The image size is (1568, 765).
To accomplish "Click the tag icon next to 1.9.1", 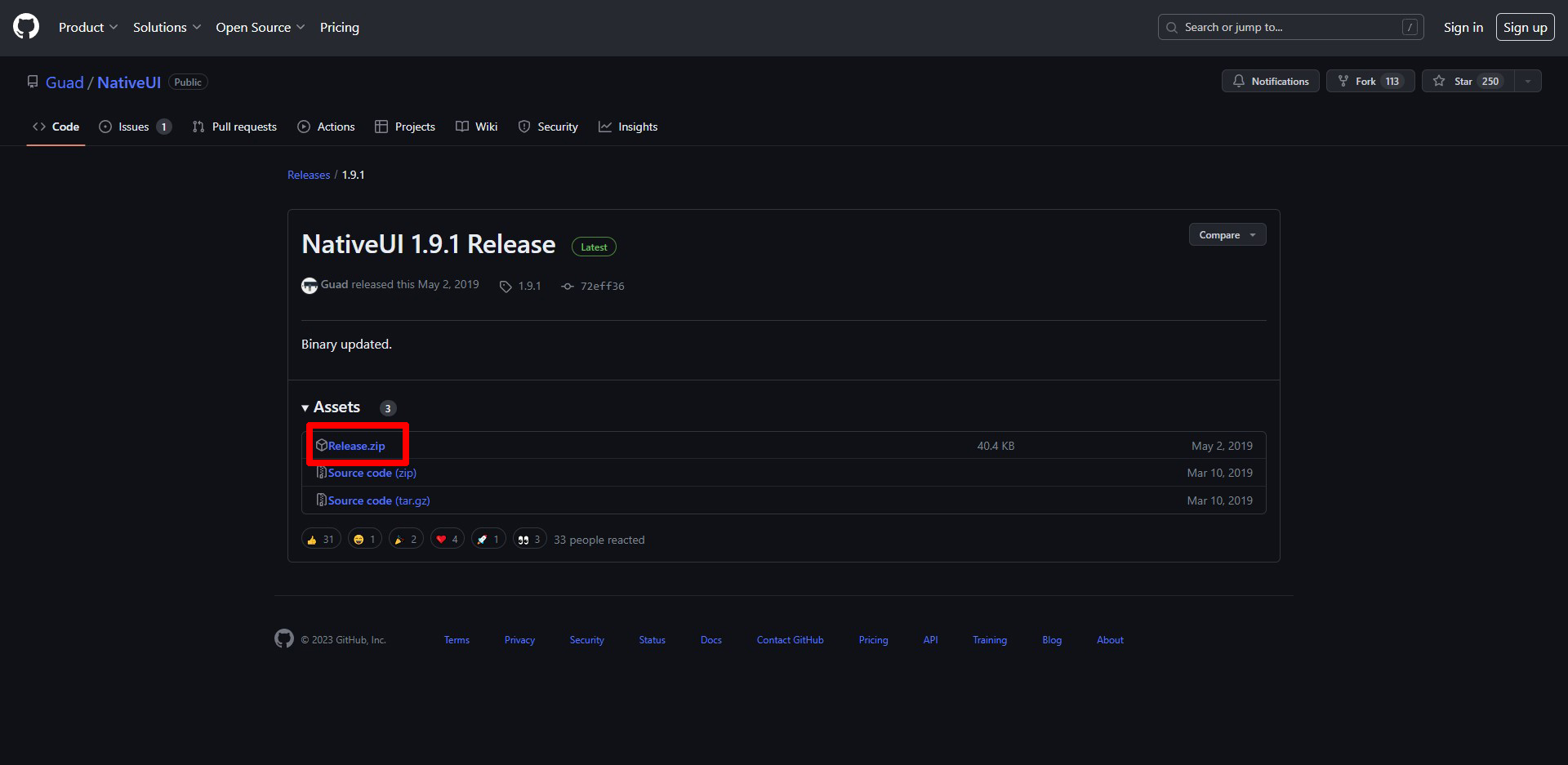I will (x=506, y=287).
